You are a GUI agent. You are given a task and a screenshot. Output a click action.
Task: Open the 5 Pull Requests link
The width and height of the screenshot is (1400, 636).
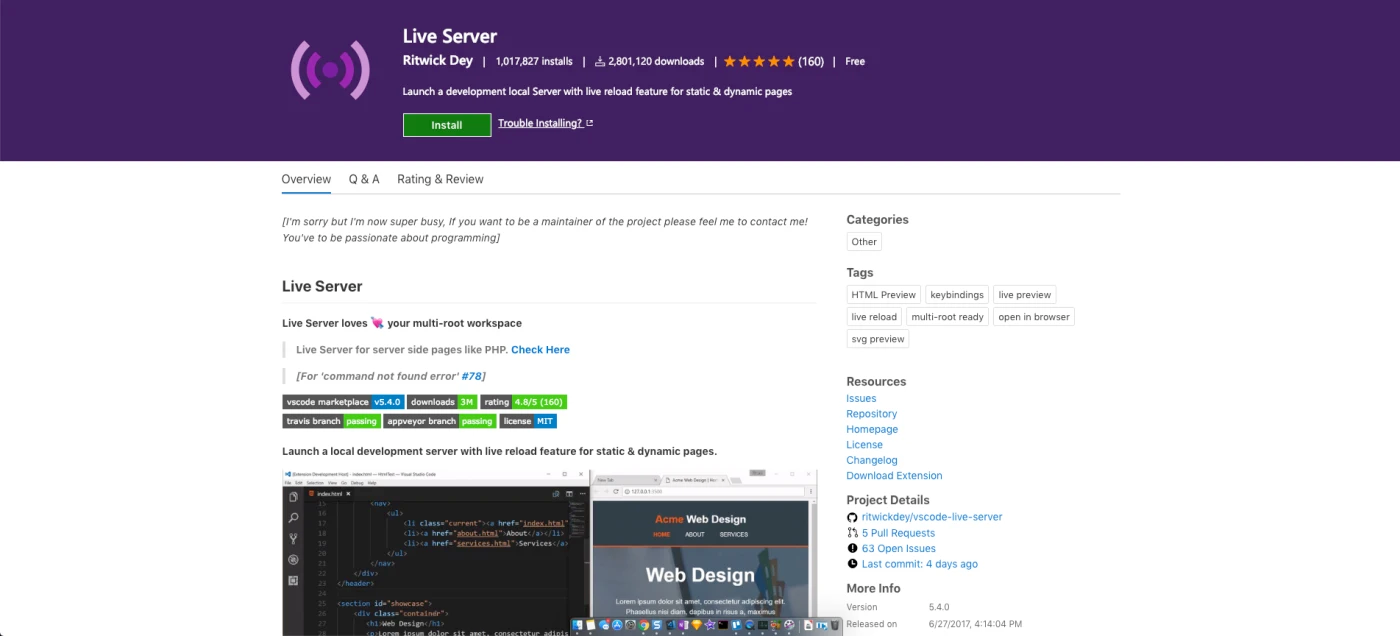click(x=898, y=533)
